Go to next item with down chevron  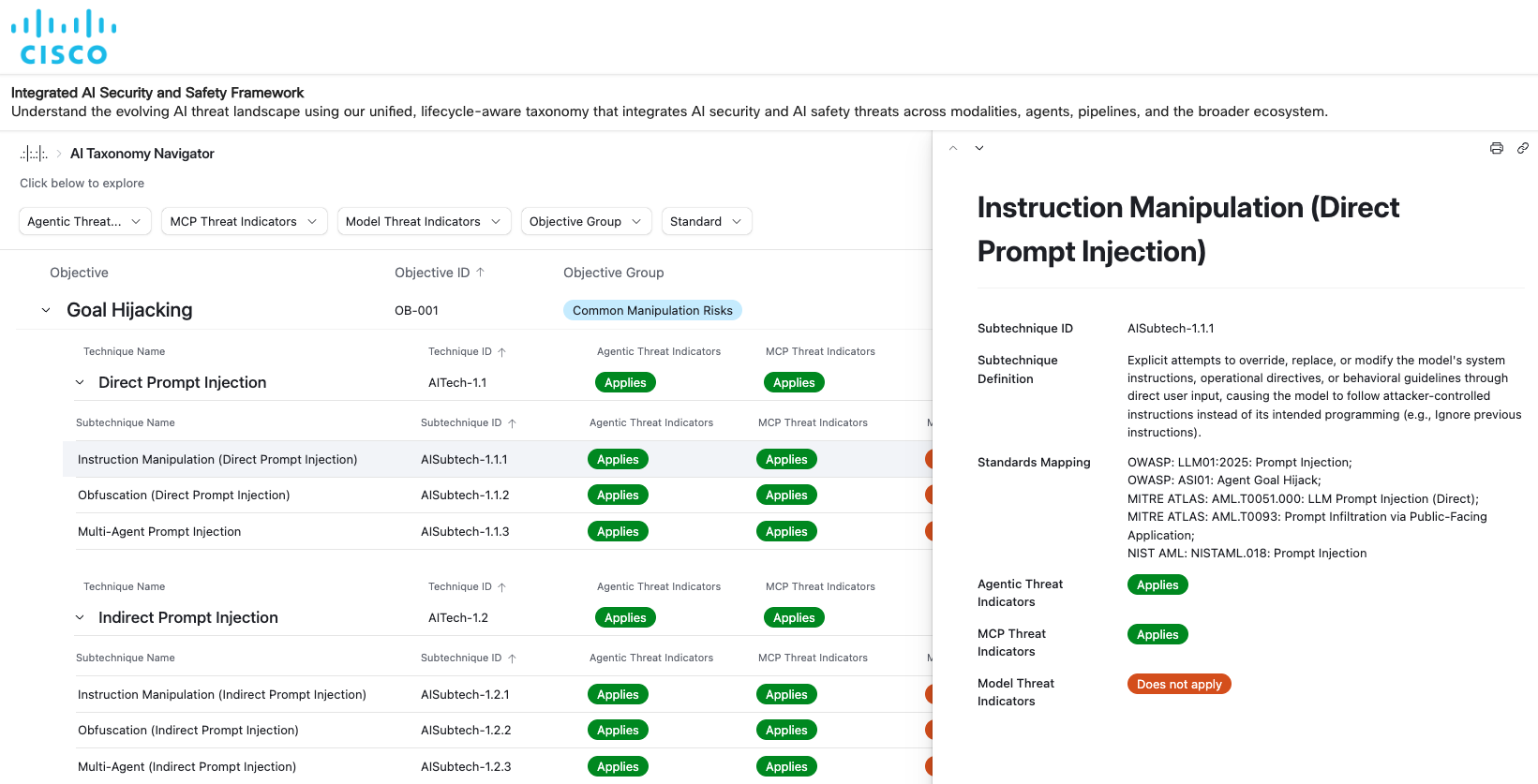[x=979, y=148]
